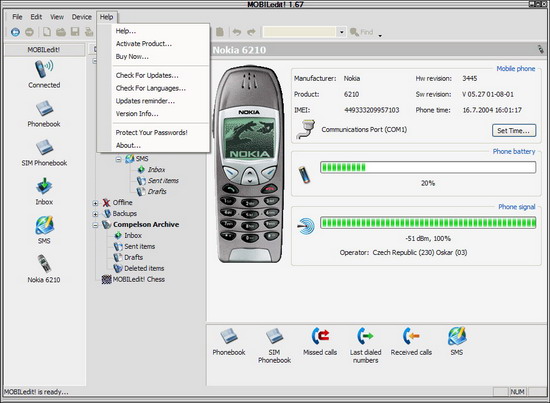Open the View menu

57,17
